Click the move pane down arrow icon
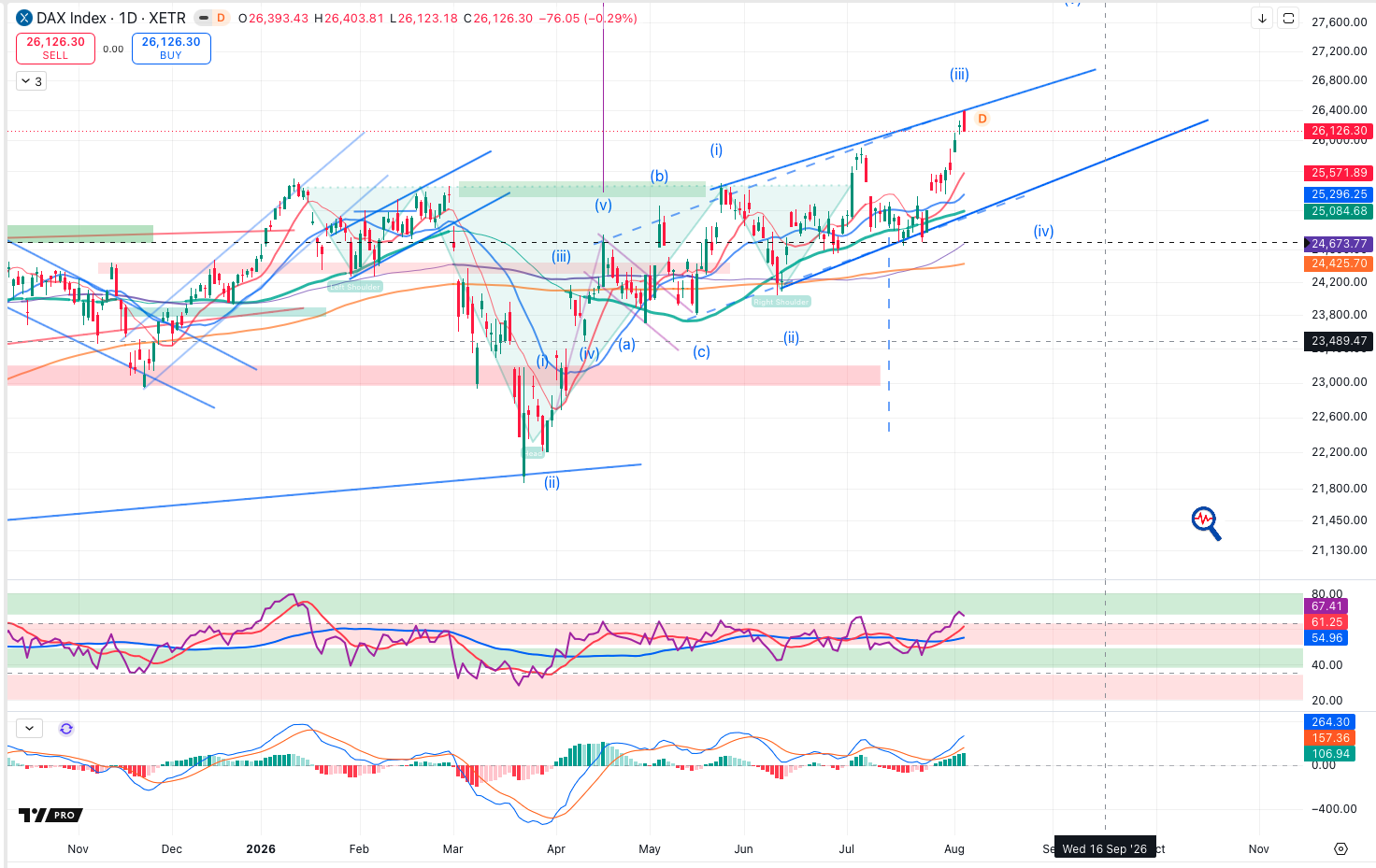This screenshot has width=1376, height=868. [x=1262, y=18]
